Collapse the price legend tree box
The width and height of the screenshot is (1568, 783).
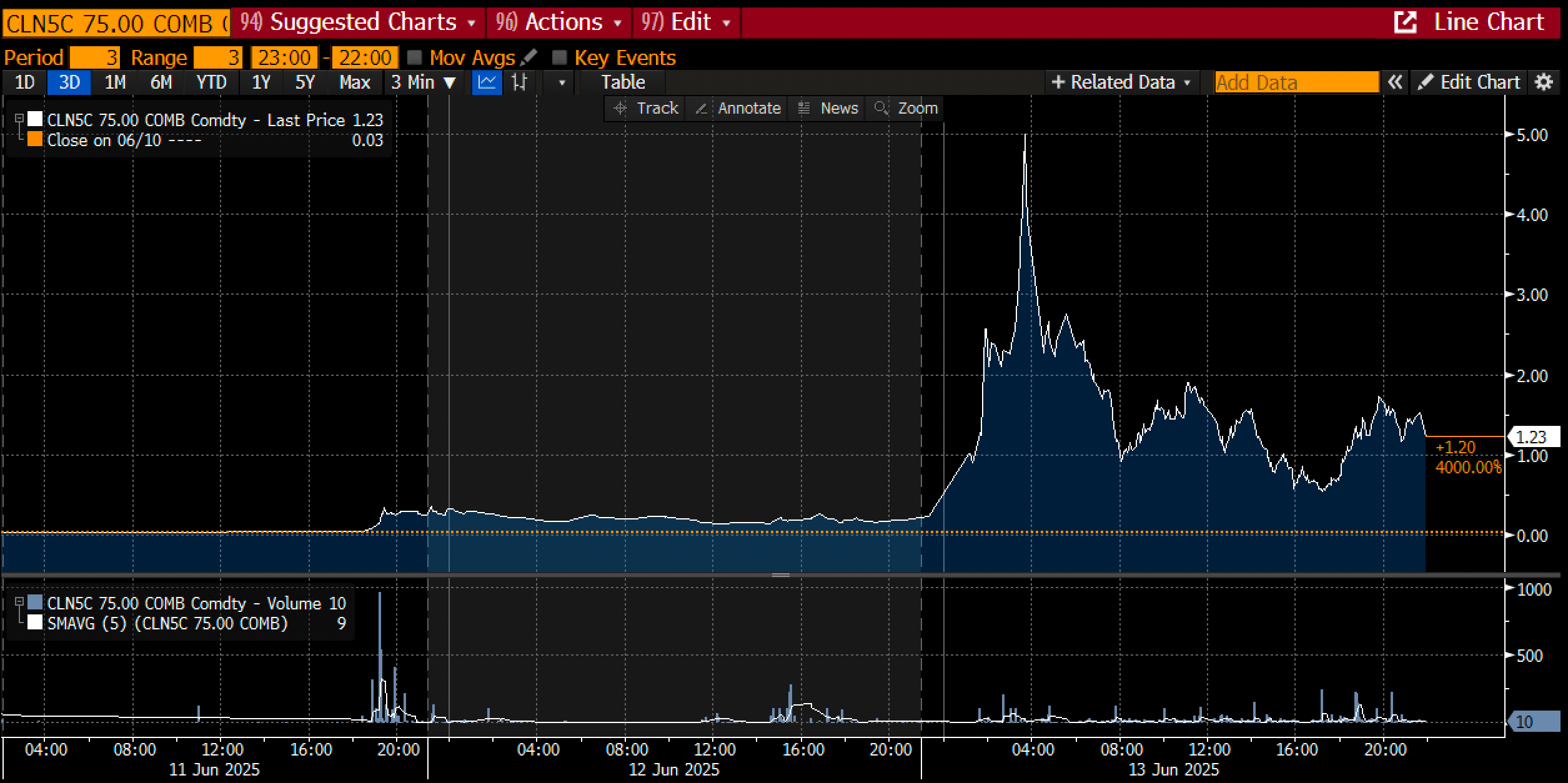pyautogui.click(x=19, y=119)
